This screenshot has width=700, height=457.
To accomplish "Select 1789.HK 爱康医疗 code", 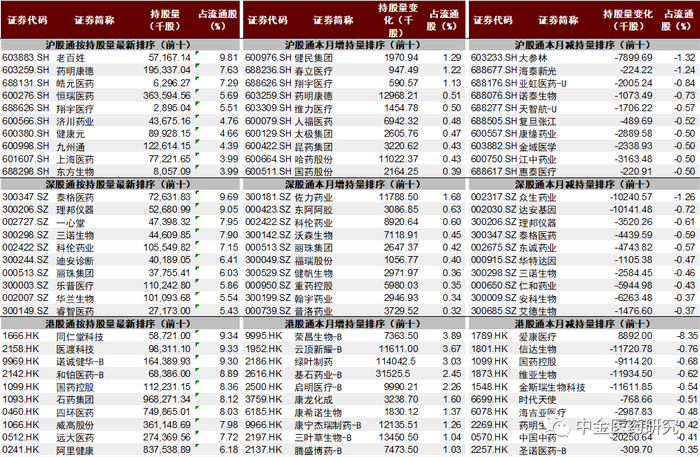I will 489,336.
